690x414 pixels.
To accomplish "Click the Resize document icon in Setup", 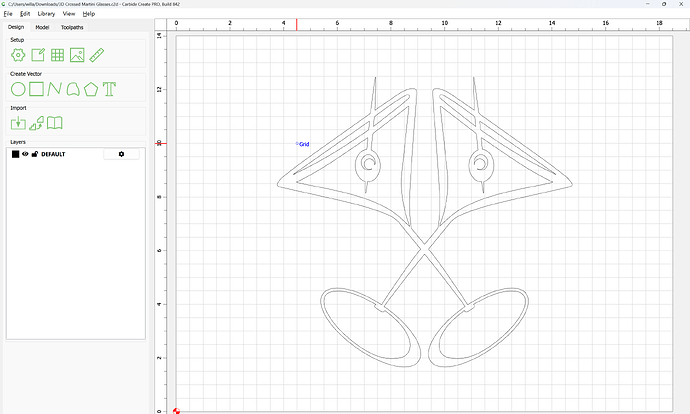I will coord(38,55).
